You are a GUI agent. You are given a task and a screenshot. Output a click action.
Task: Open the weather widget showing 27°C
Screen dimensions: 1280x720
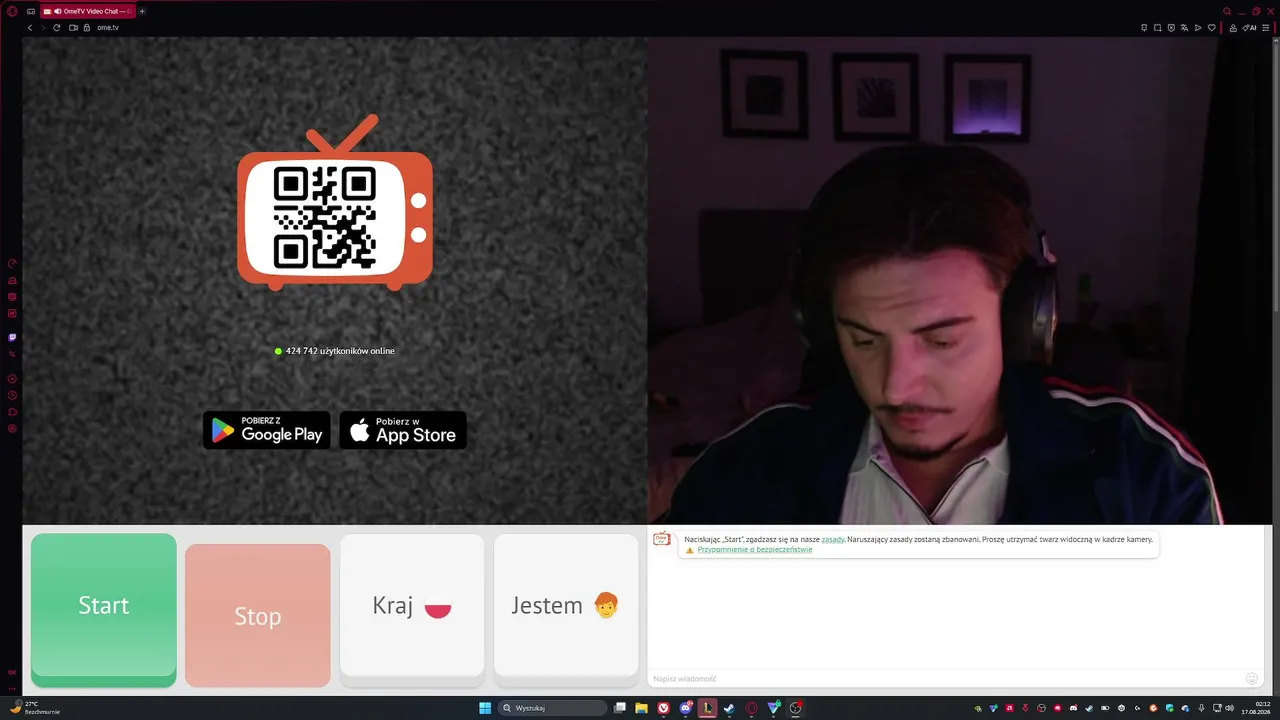point(35,708)
